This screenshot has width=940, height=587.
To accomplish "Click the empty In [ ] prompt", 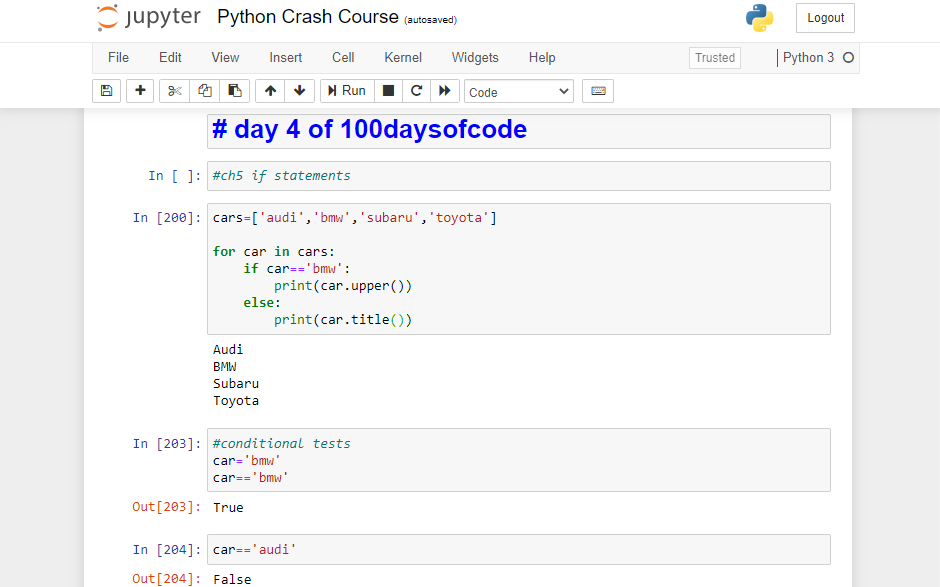I will 174,176.
